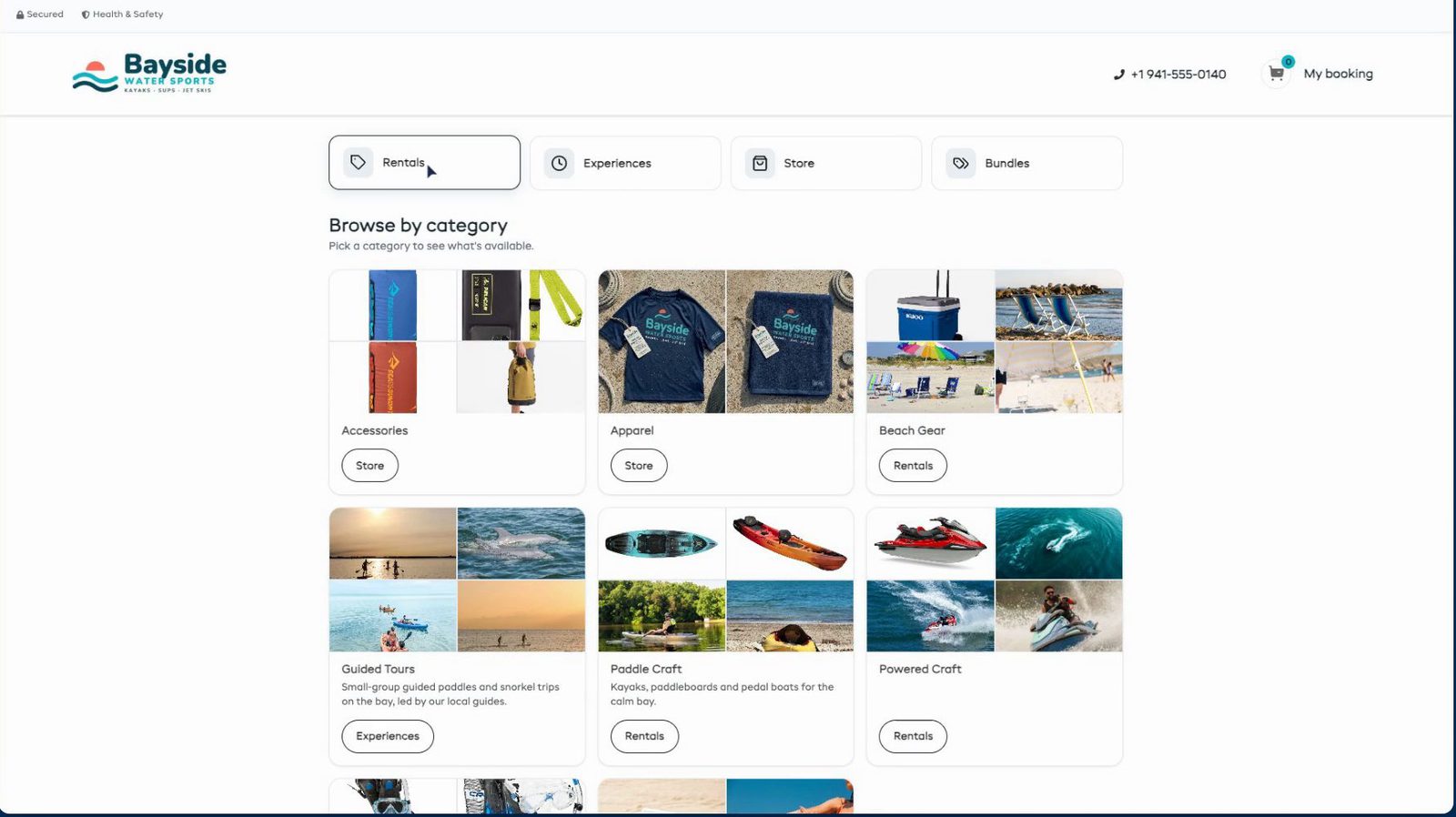
Task: Call the phone number +1 941-555-0140
Action: pyautogui.click(x=1178, y=75)
